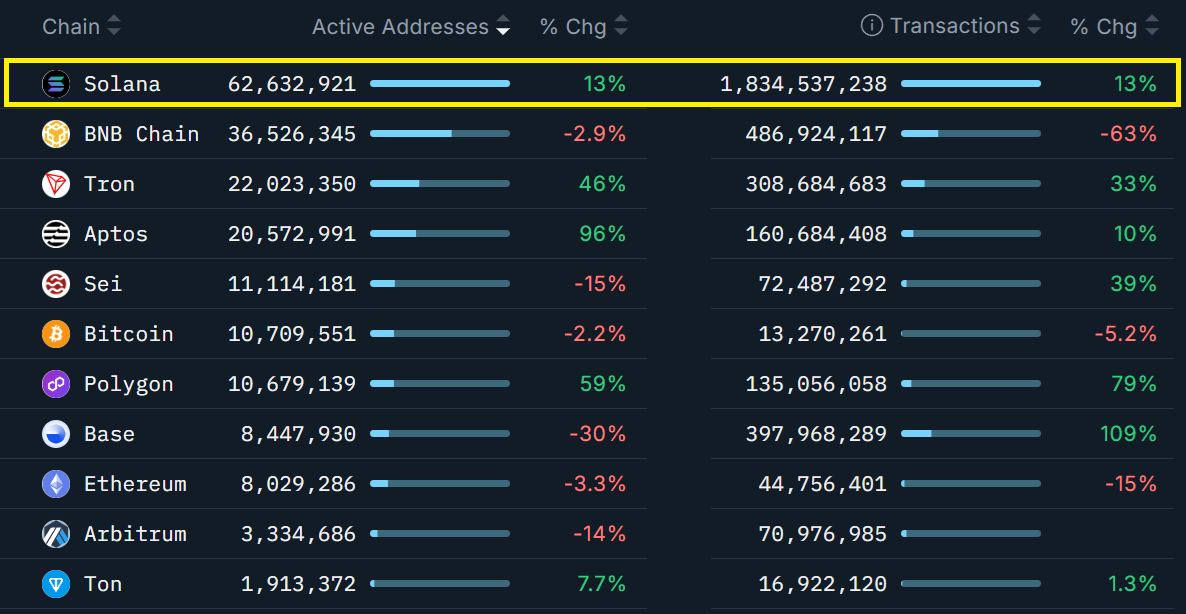Click Solana's Active Addresses bar chart

440,84
